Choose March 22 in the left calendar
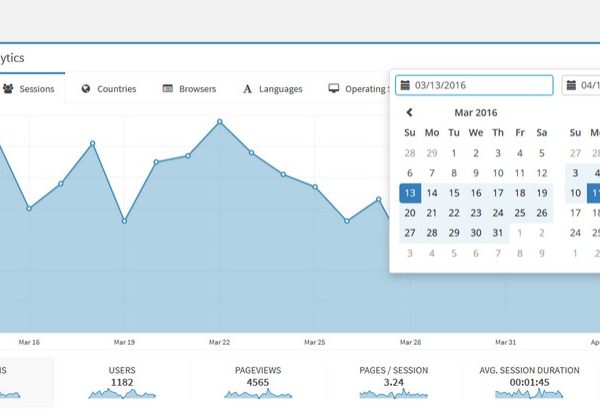 [454, 213]
